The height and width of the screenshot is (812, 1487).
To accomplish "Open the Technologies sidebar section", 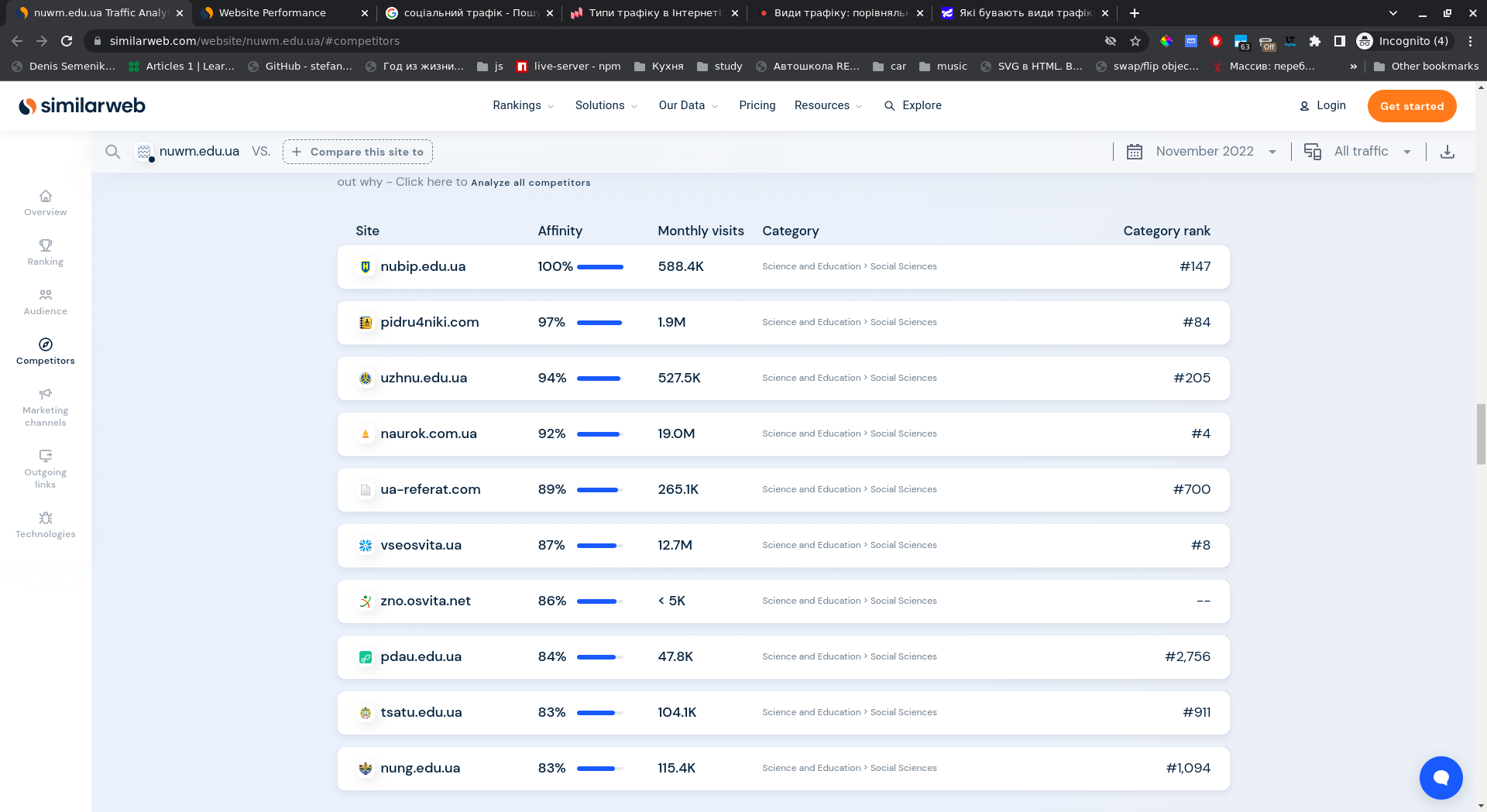I will [45, 525].
